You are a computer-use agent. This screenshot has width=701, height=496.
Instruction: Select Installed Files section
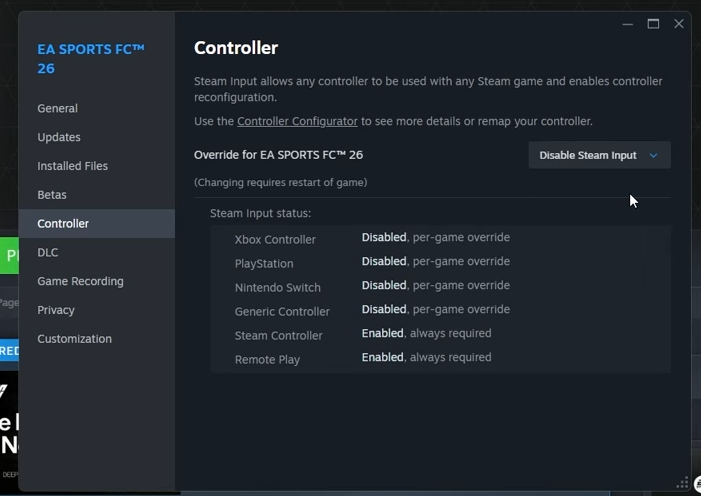pyautogui.click(x=72, y=166)
